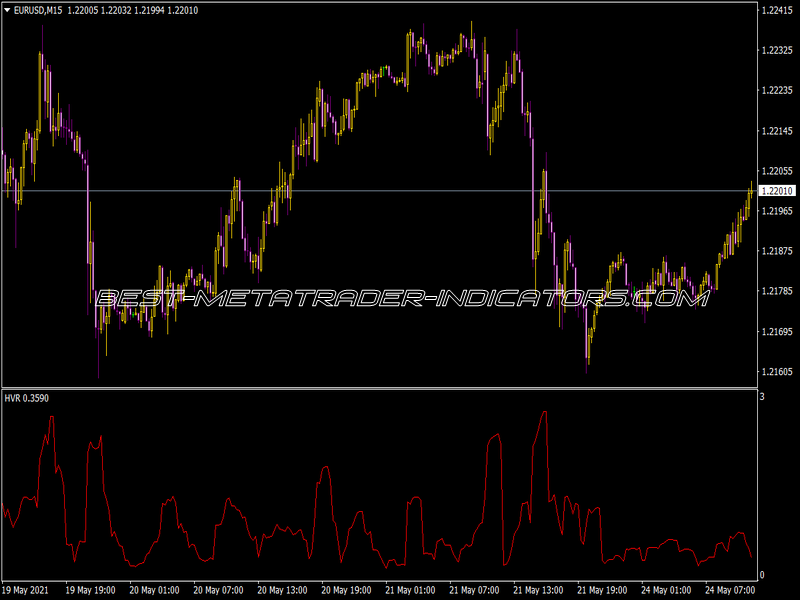The height and width of the screenshot is (600, 800).
Task: Click the 1.22415 price scale label
Action: [x=777, y=10]
